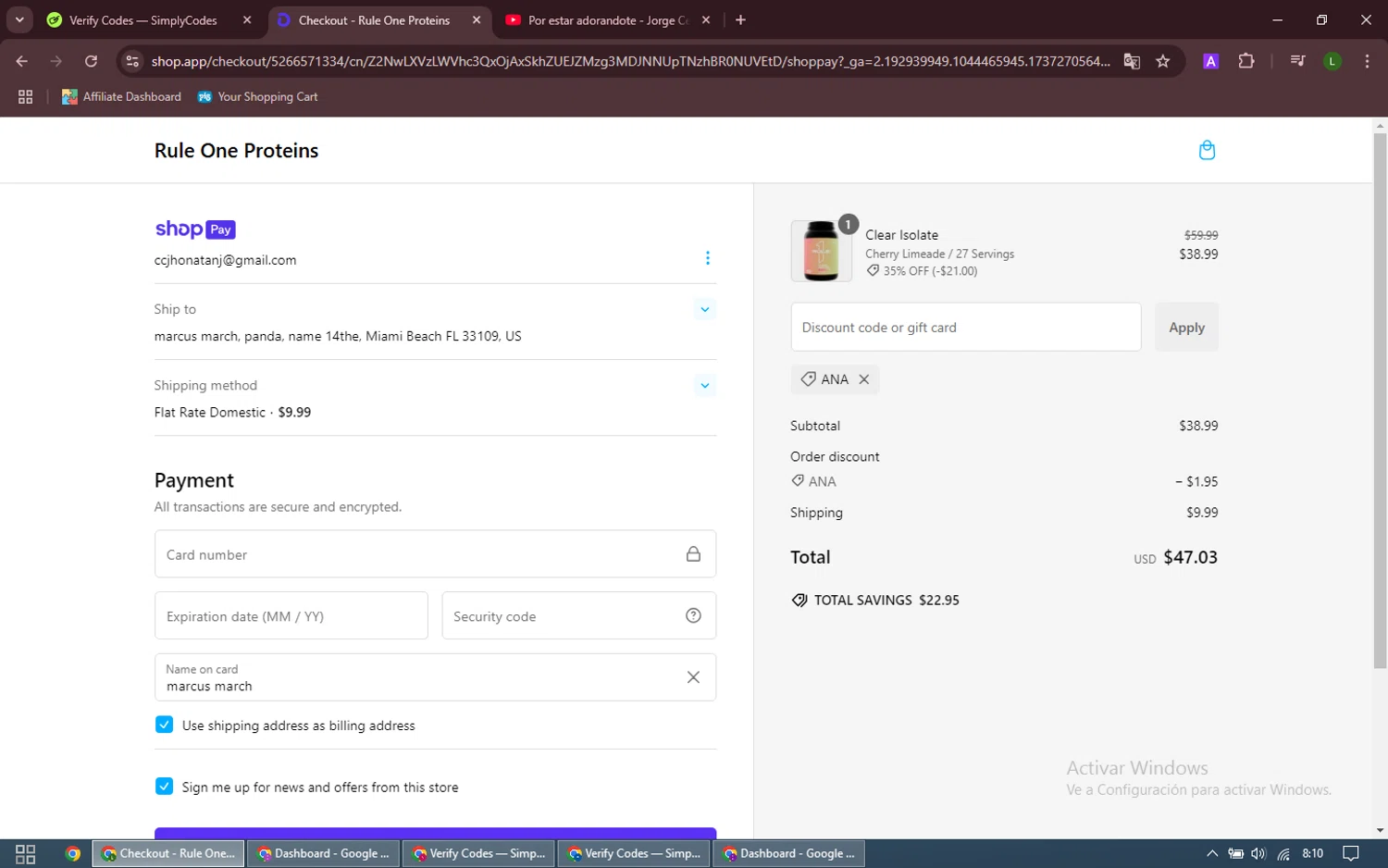Uncheck Sign me up for news and offers
The width and height of the screenshot is (1388, 868).
[x=164, y=787]
